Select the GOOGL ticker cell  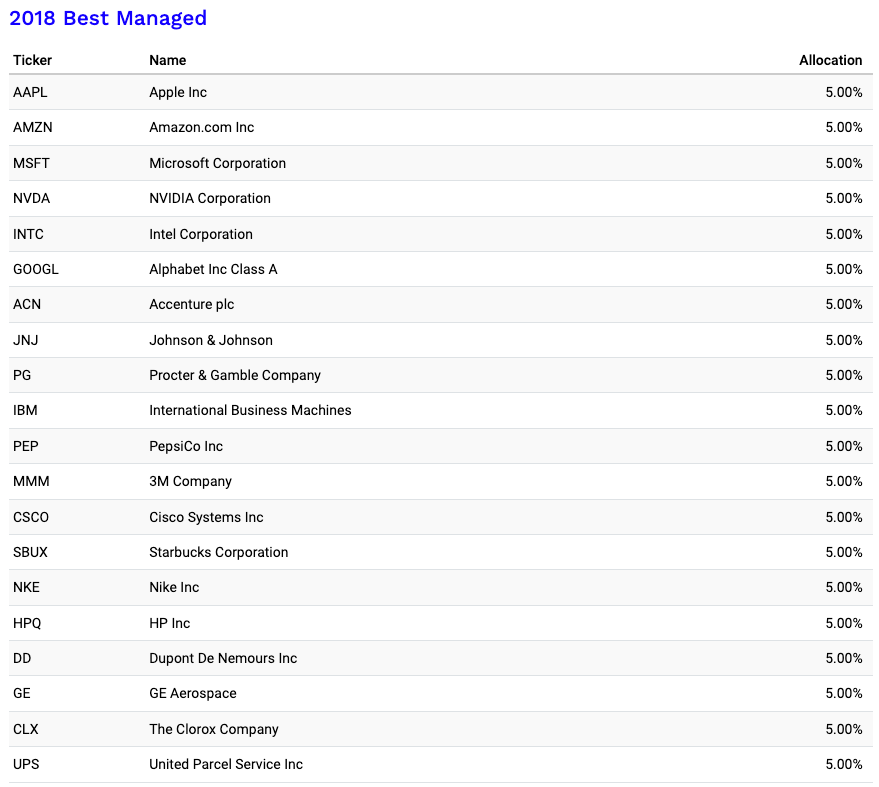coord(35,269)
